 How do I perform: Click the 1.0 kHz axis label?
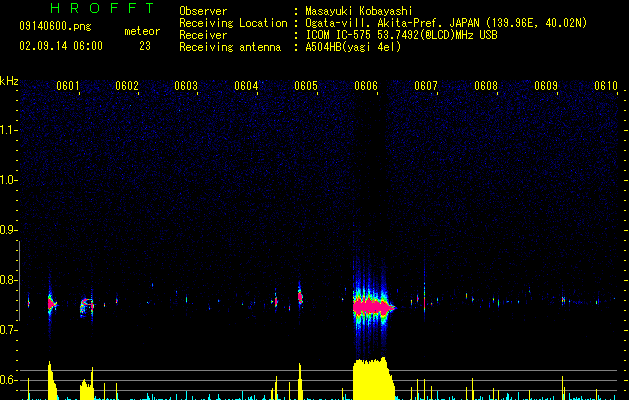coord(9,180)
